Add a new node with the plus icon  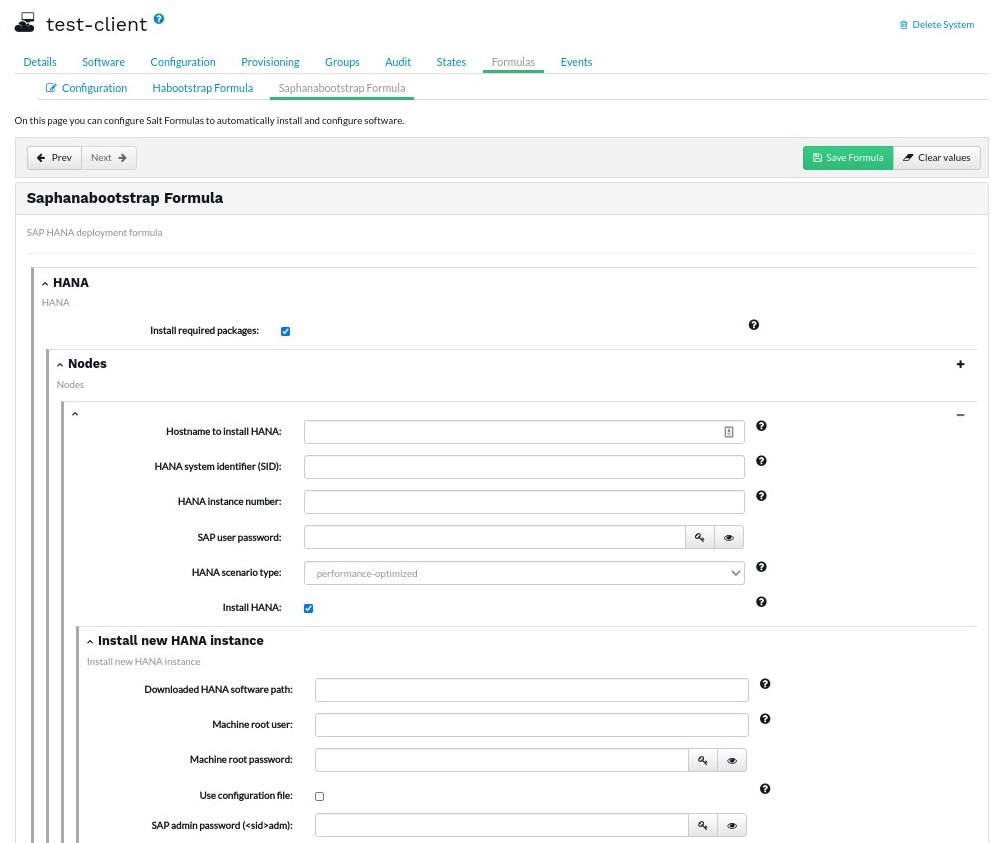click(960, 364)
